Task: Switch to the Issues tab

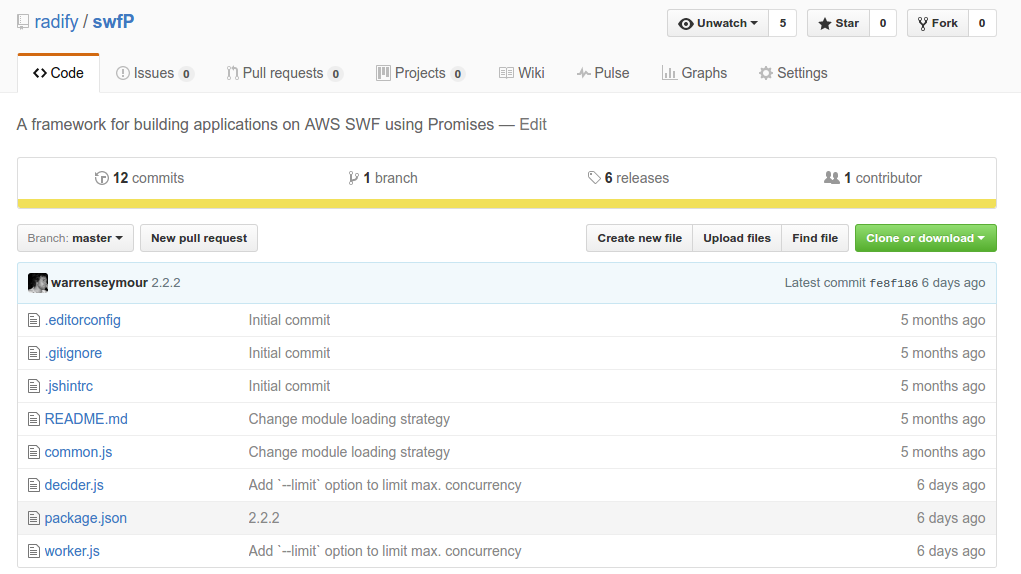Action: click(154, 73)
